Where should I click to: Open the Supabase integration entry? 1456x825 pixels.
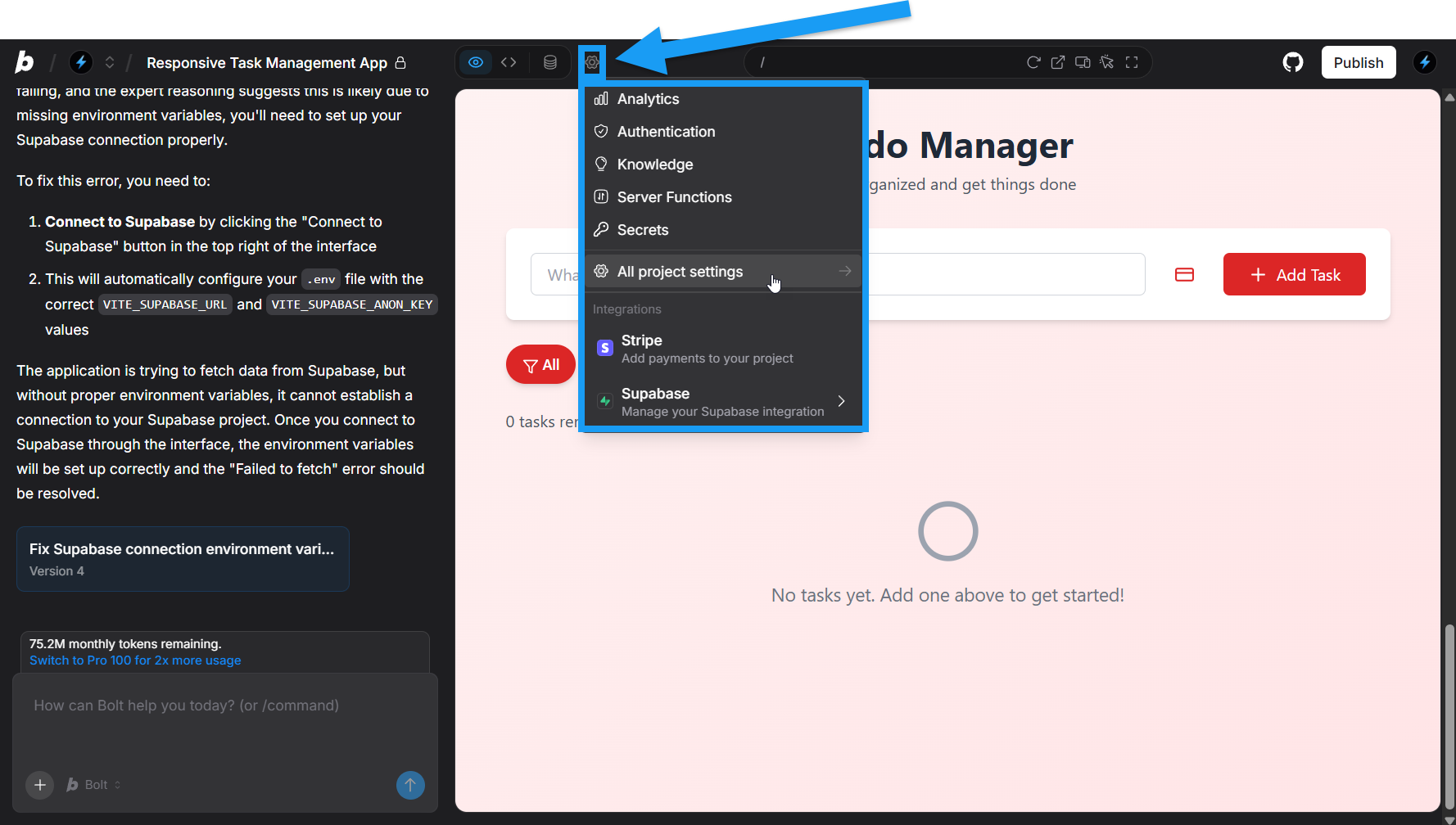(723, 402)
